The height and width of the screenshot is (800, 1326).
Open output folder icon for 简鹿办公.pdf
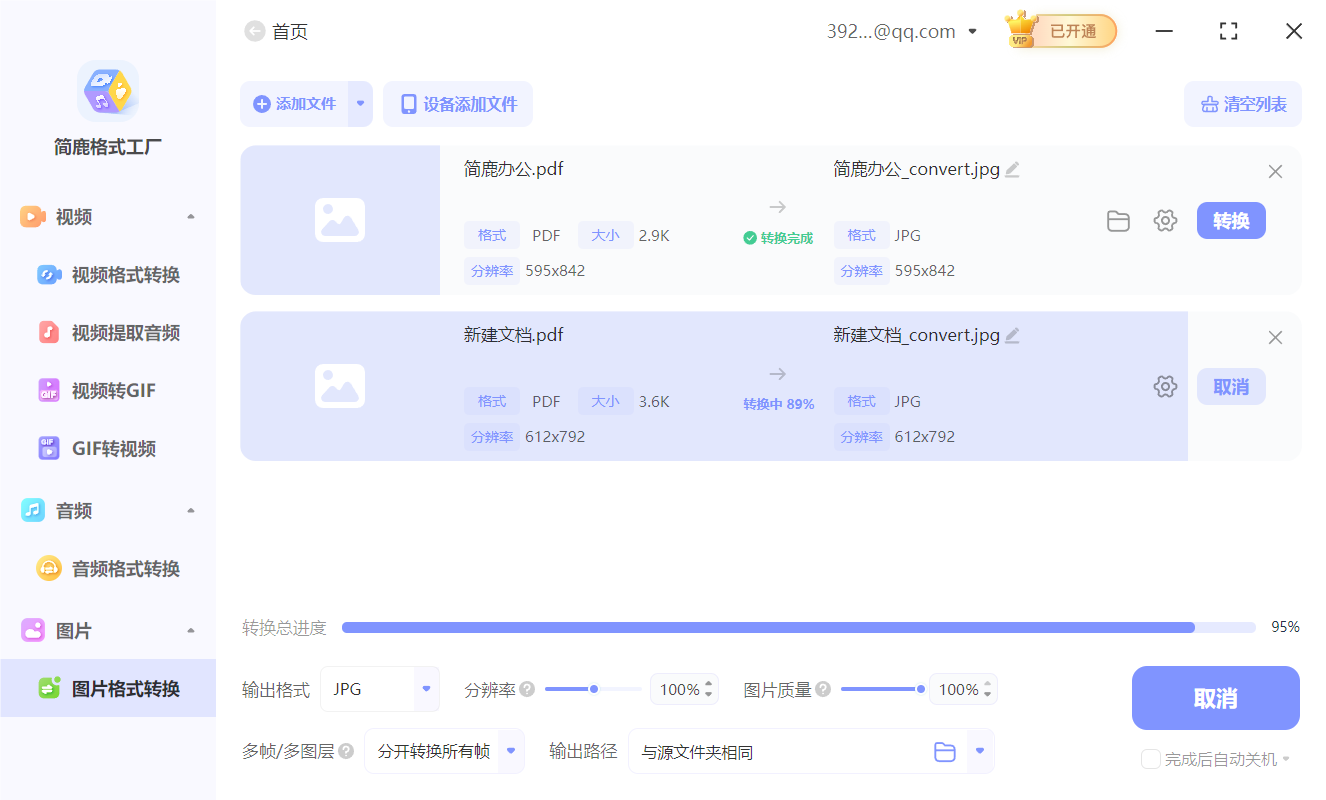pos(1118,220)
